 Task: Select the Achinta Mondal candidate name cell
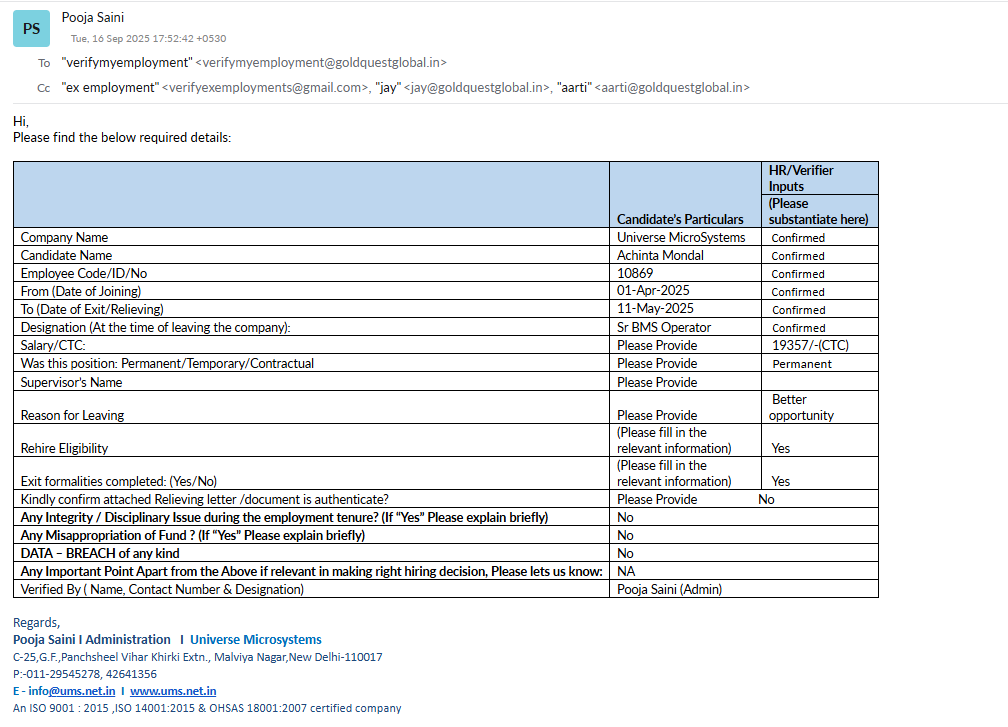coord(660,255)
